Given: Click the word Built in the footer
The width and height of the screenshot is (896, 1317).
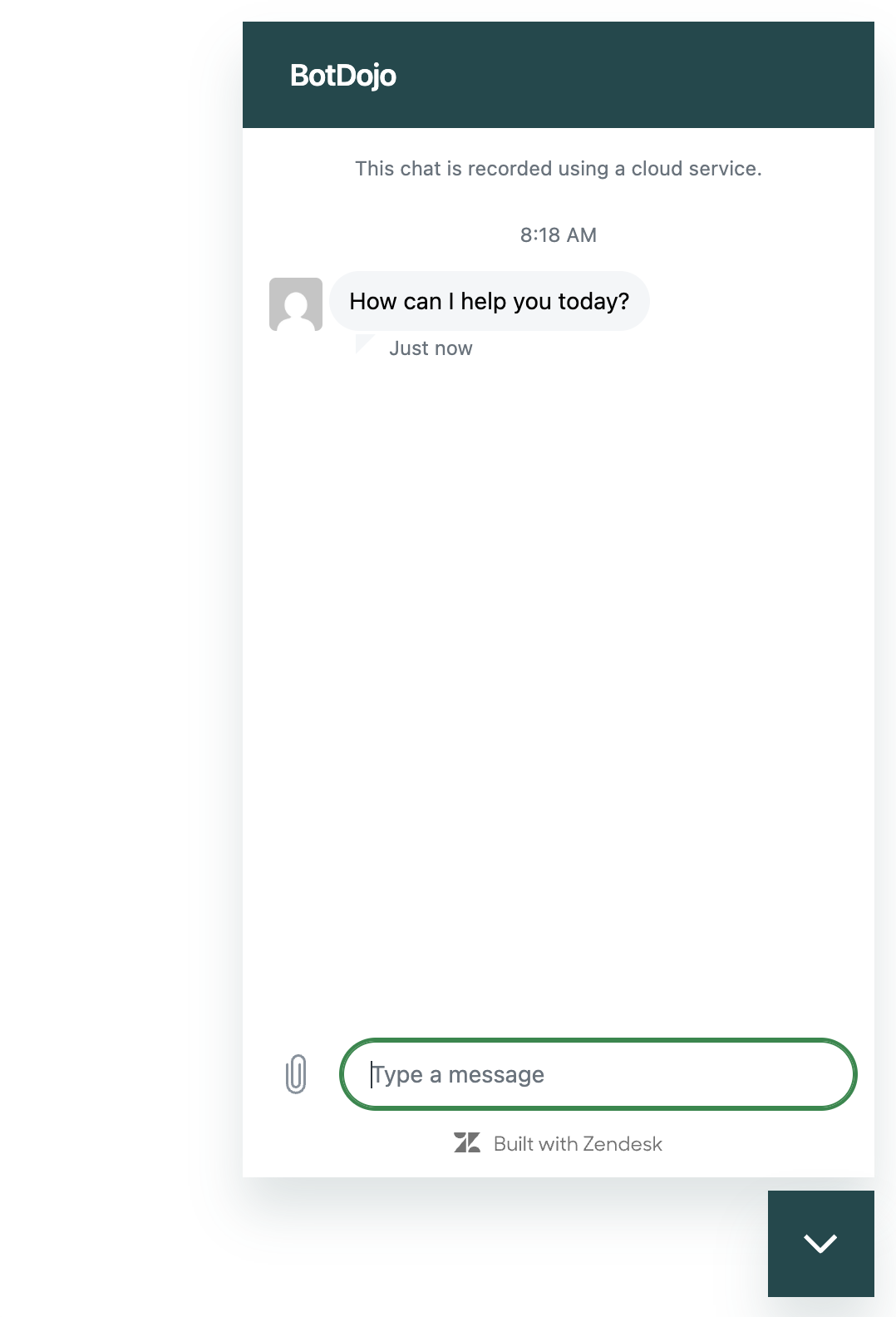Looking at the screenshot, I should coord(514,1143).
